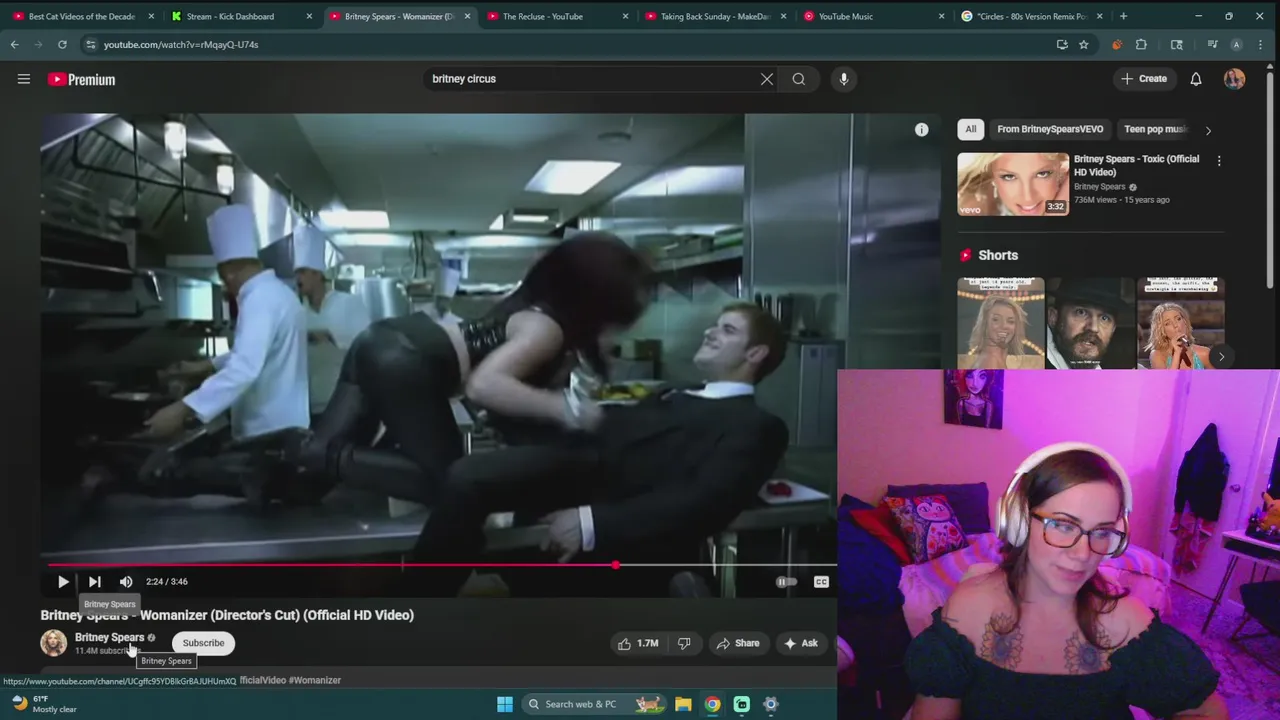Open Chrome profile A button

(x=1236, y=44)
